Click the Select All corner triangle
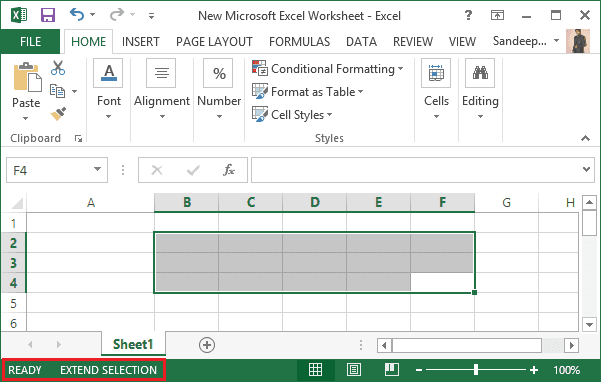 17,203
